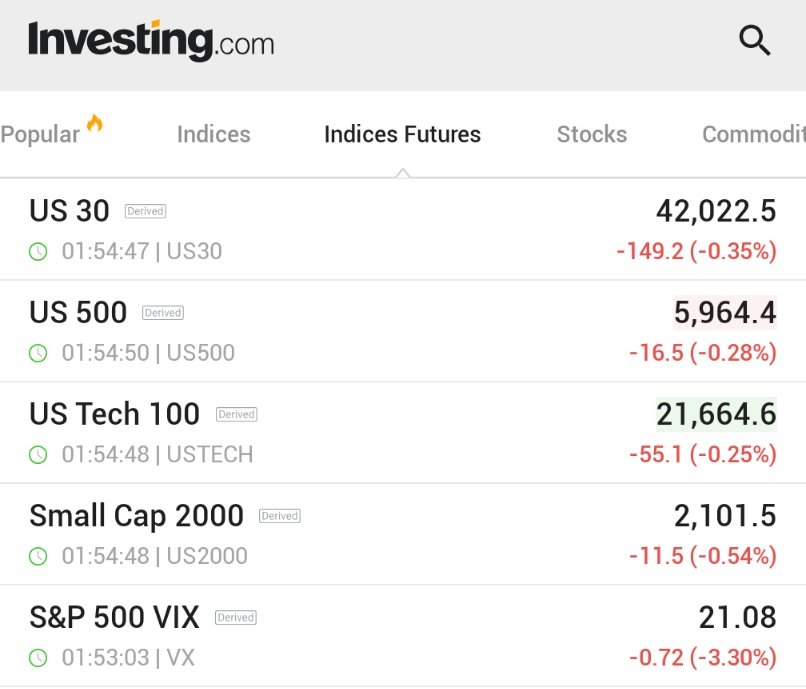Viewport: 806px width, 689px height.
Task: Click the clock icon for US Tech 100
Action: point(38,455)
